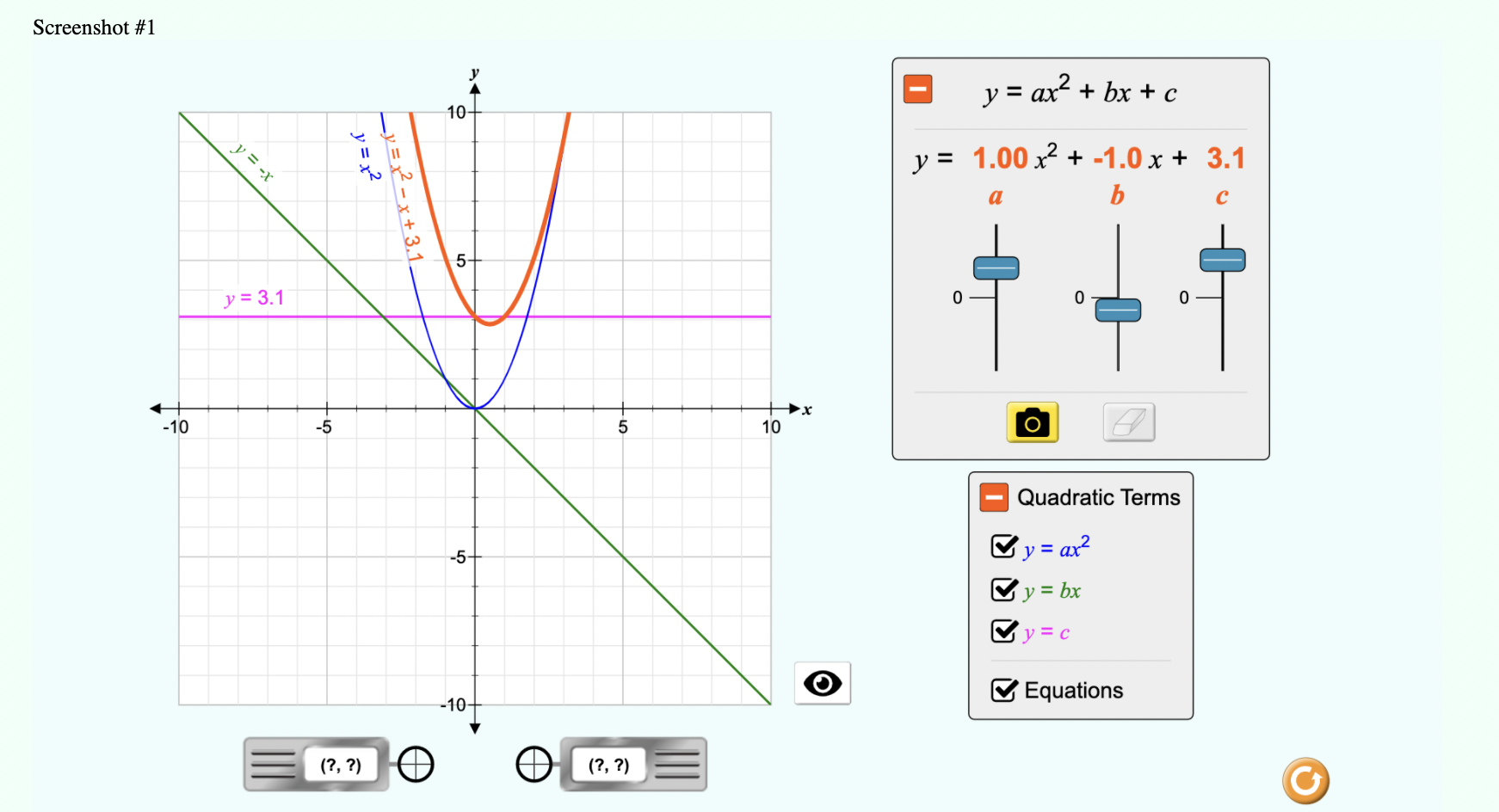The width and height of the screenshot is (1499, 812).
Task: Click the slider knob for c
Action: [x=1223, y=260]
